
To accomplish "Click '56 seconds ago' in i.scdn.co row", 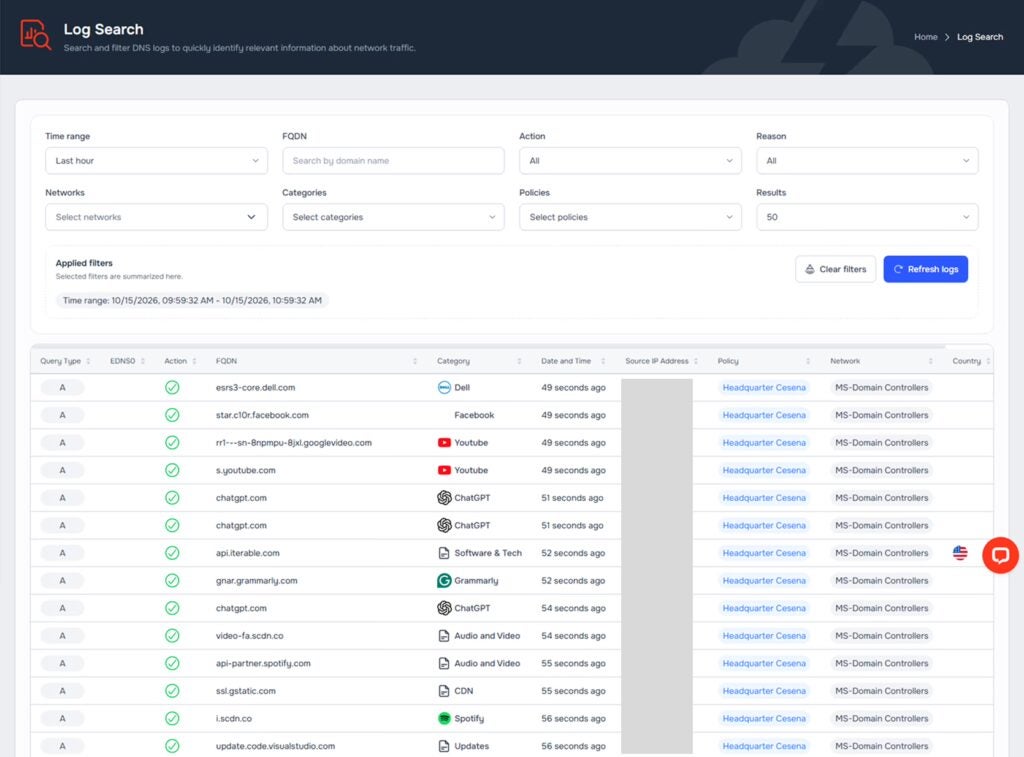I will tap(573, 718).
